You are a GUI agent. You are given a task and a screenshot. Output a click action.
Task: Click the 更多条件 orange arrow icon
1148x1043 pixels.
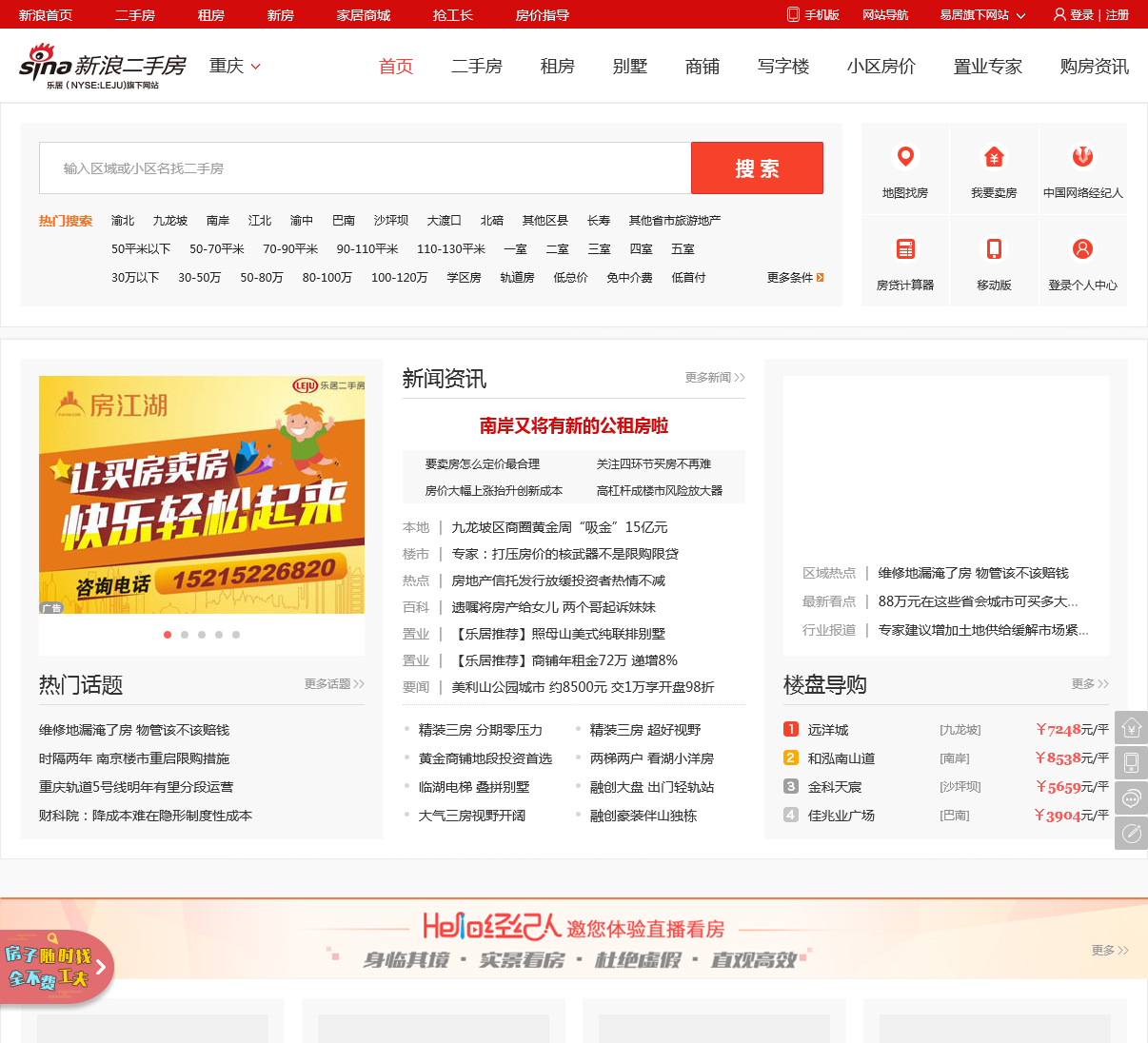(x=820, y=277)
